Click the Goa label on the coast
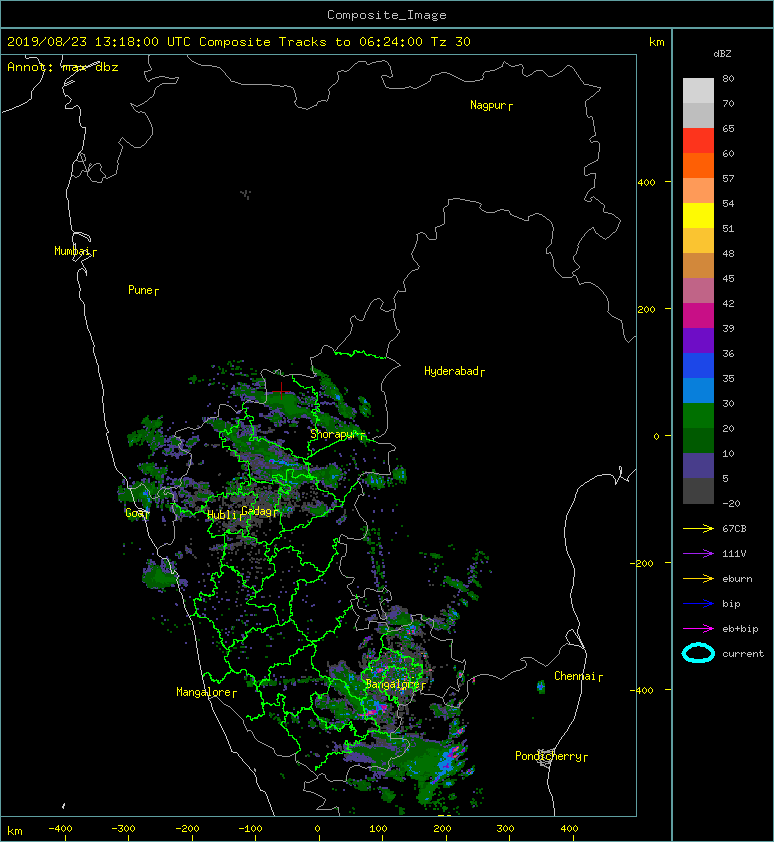This screenshot has height=842, width=774. 134,513
